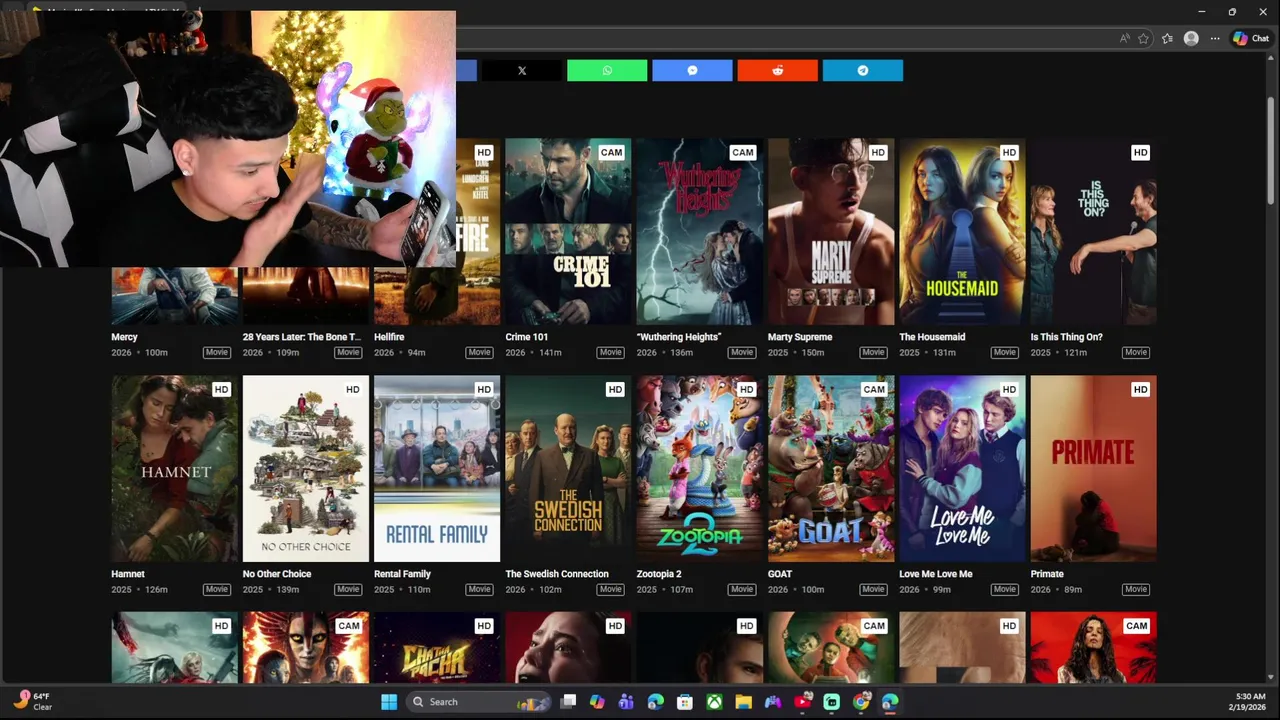Open the YouTube app on the taskbar

[802, 702]
